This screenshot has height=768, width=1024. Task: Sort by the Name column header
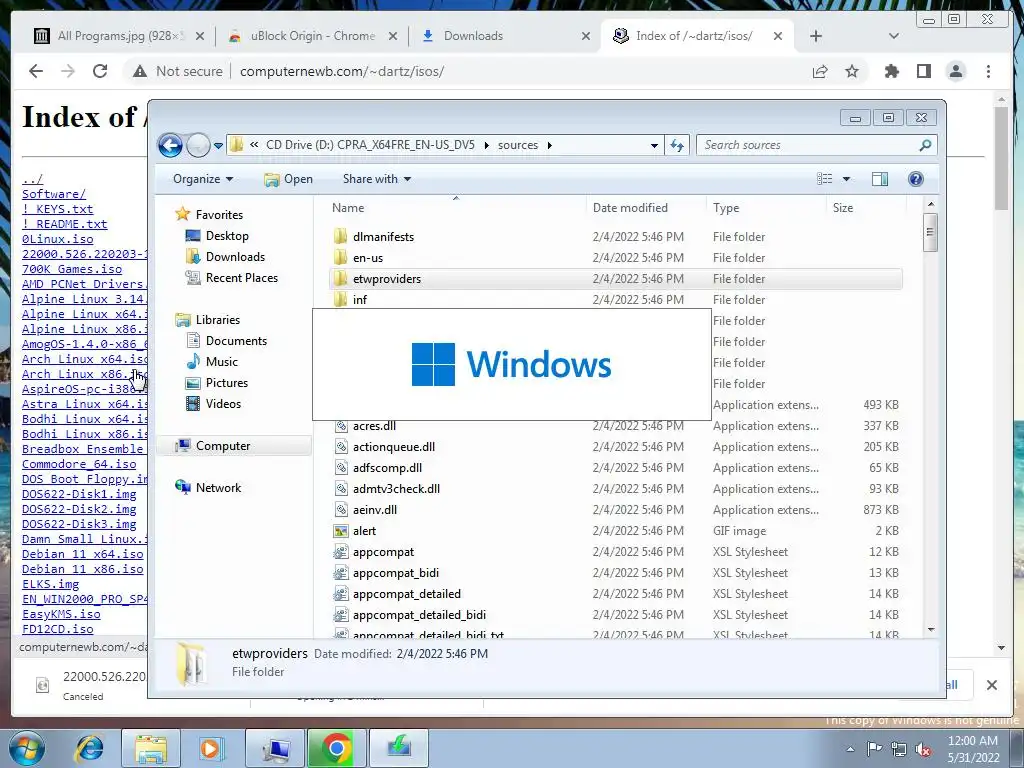tap(348, 208)
